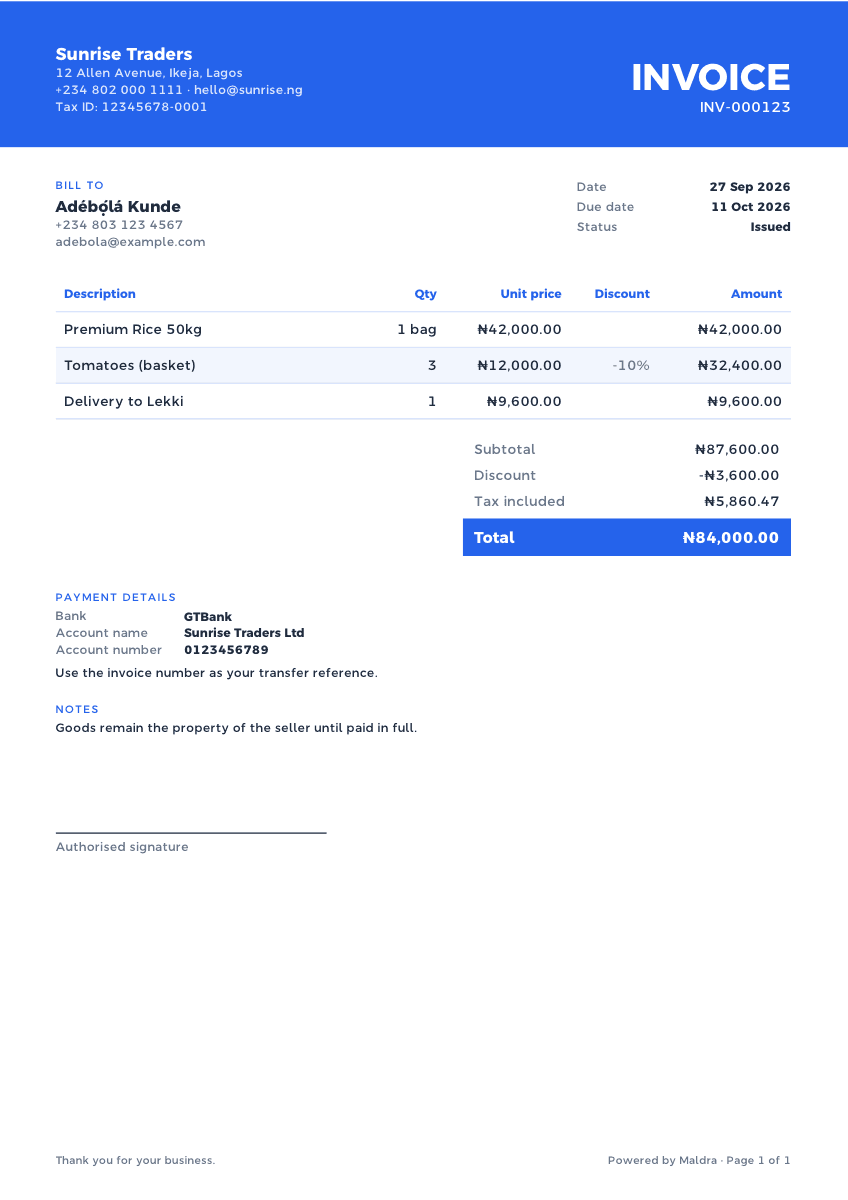Click unit price ₦12,000.00
The image size is (848, 1200).
pos(520,365)
